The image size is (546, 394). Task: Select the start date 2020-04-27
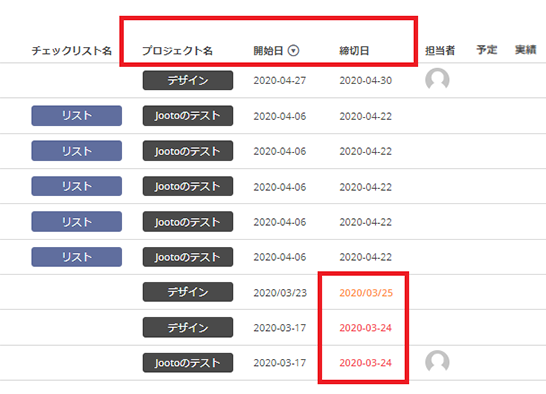coord(280,81)
